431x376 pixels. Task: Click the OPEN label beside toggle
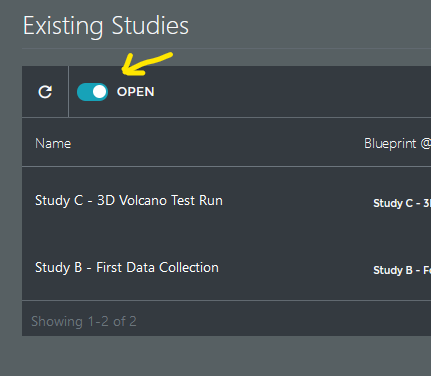coord(135,92)
